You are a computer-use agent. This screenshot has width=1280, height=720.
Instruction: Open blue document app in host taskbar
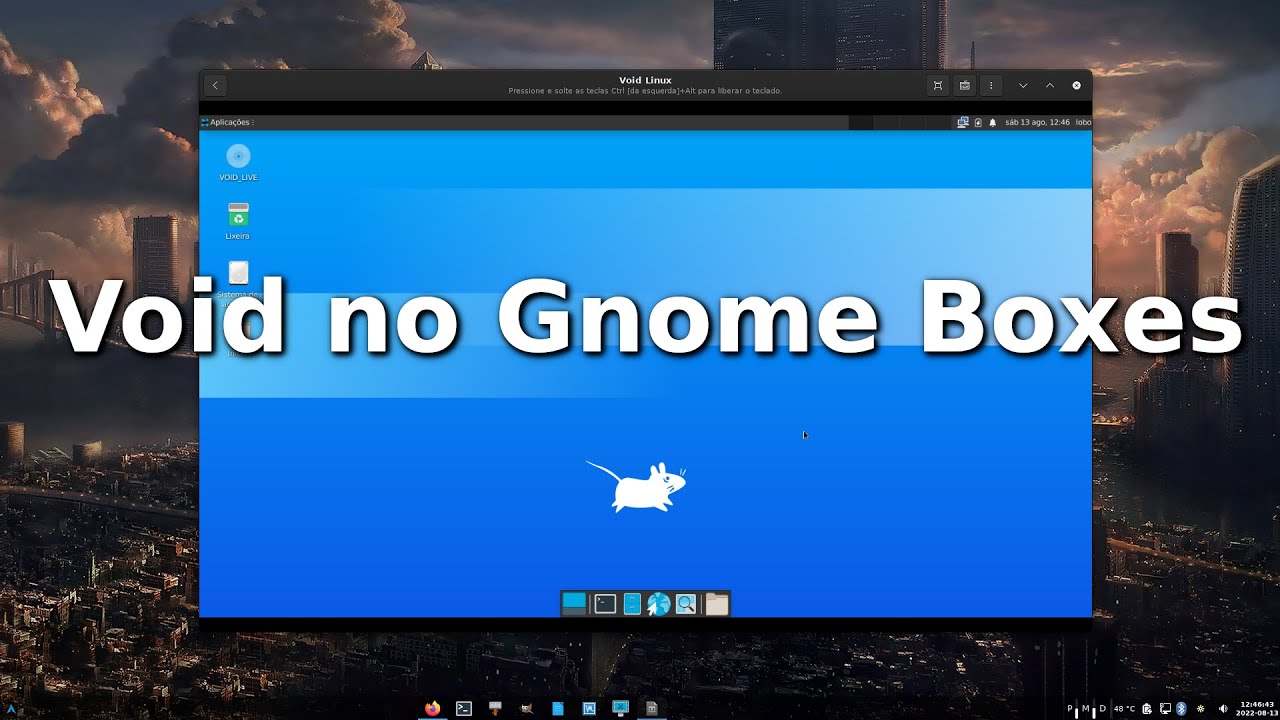point(558,708)
